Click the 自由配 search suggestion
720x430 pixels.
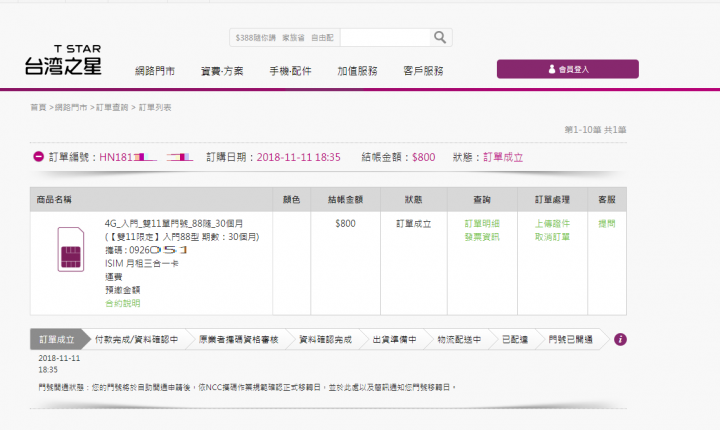322,38
